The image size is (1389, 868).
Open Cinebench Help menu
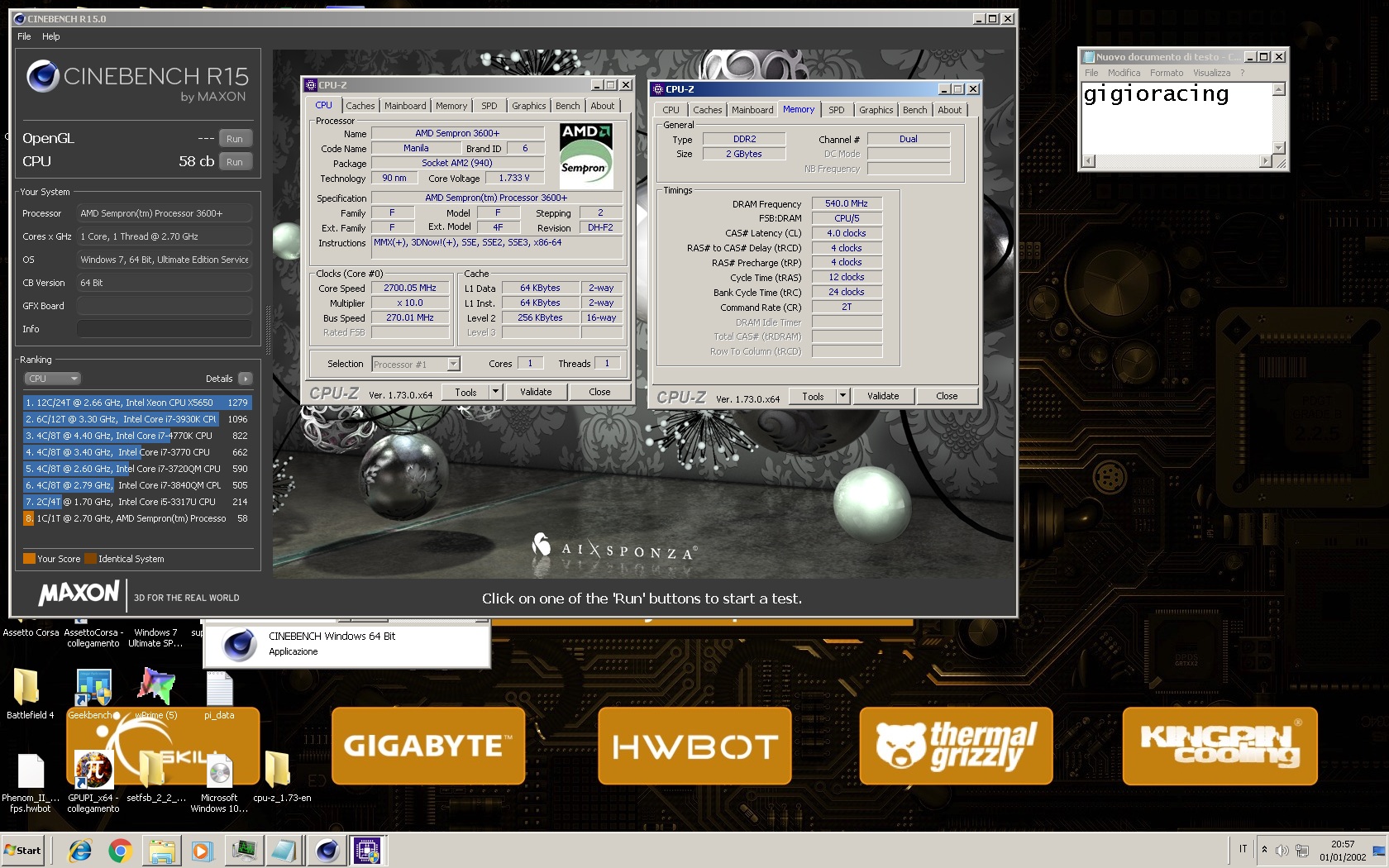click(x=51, y=36)
